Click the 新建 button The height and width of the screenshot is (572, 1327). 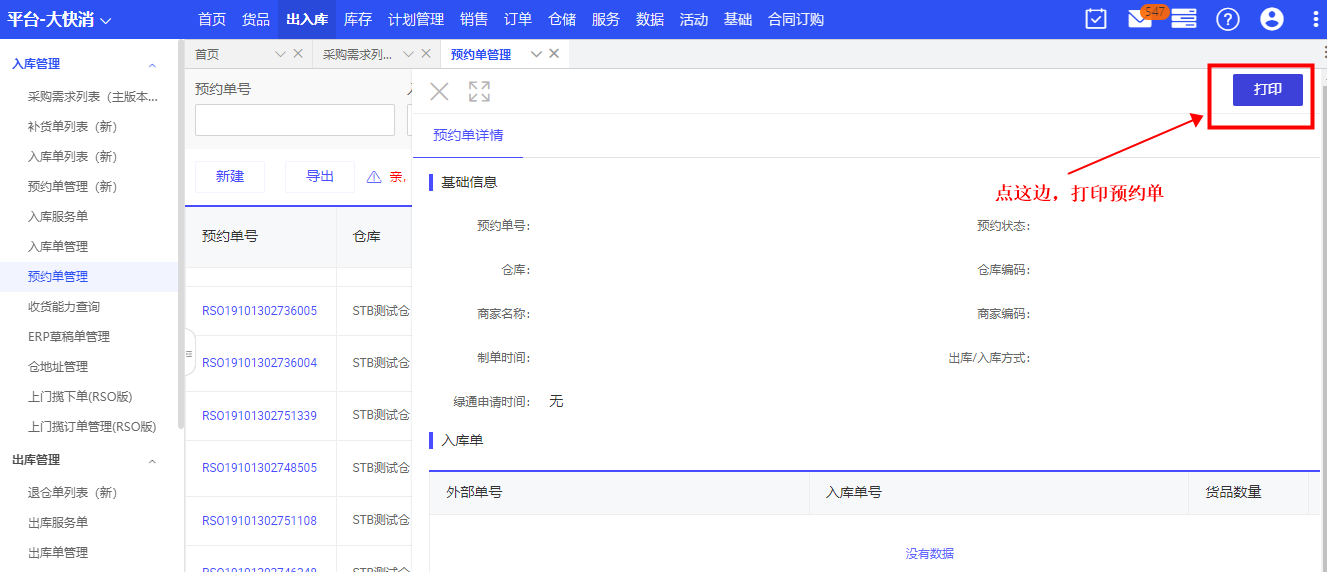click(230, 177)
